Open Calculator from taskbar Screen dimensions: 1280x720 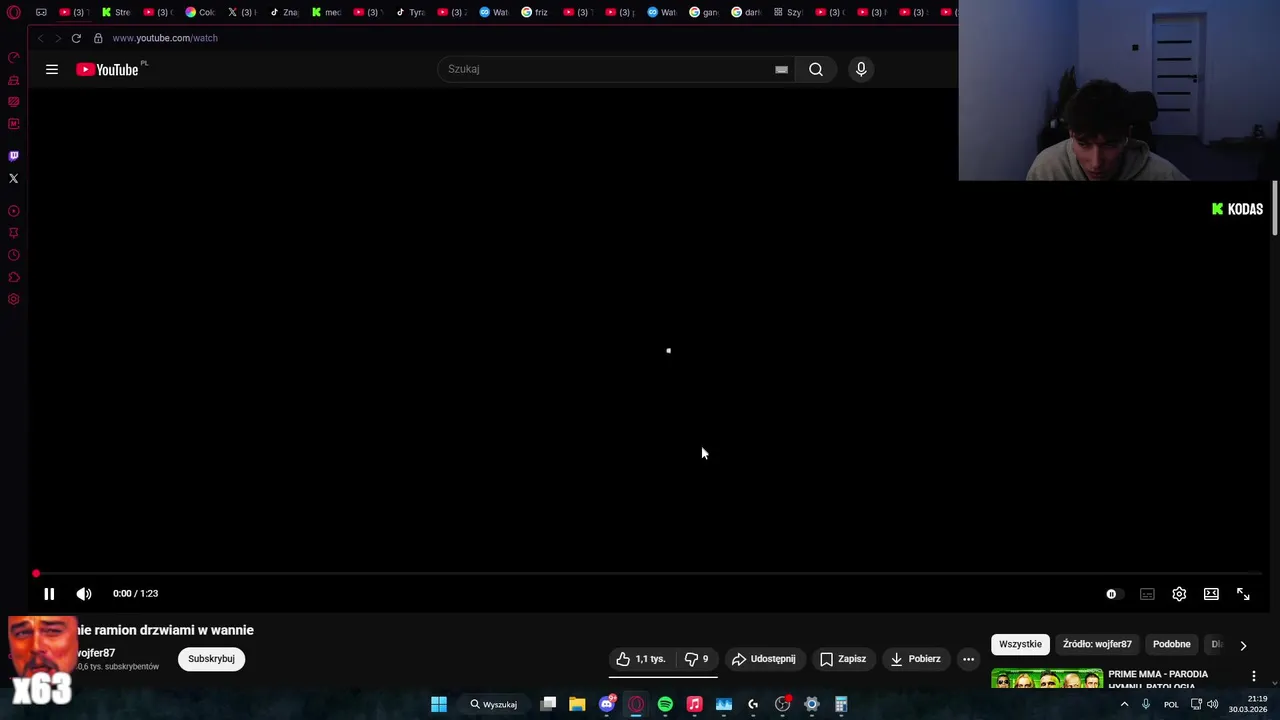coord(841,704)
